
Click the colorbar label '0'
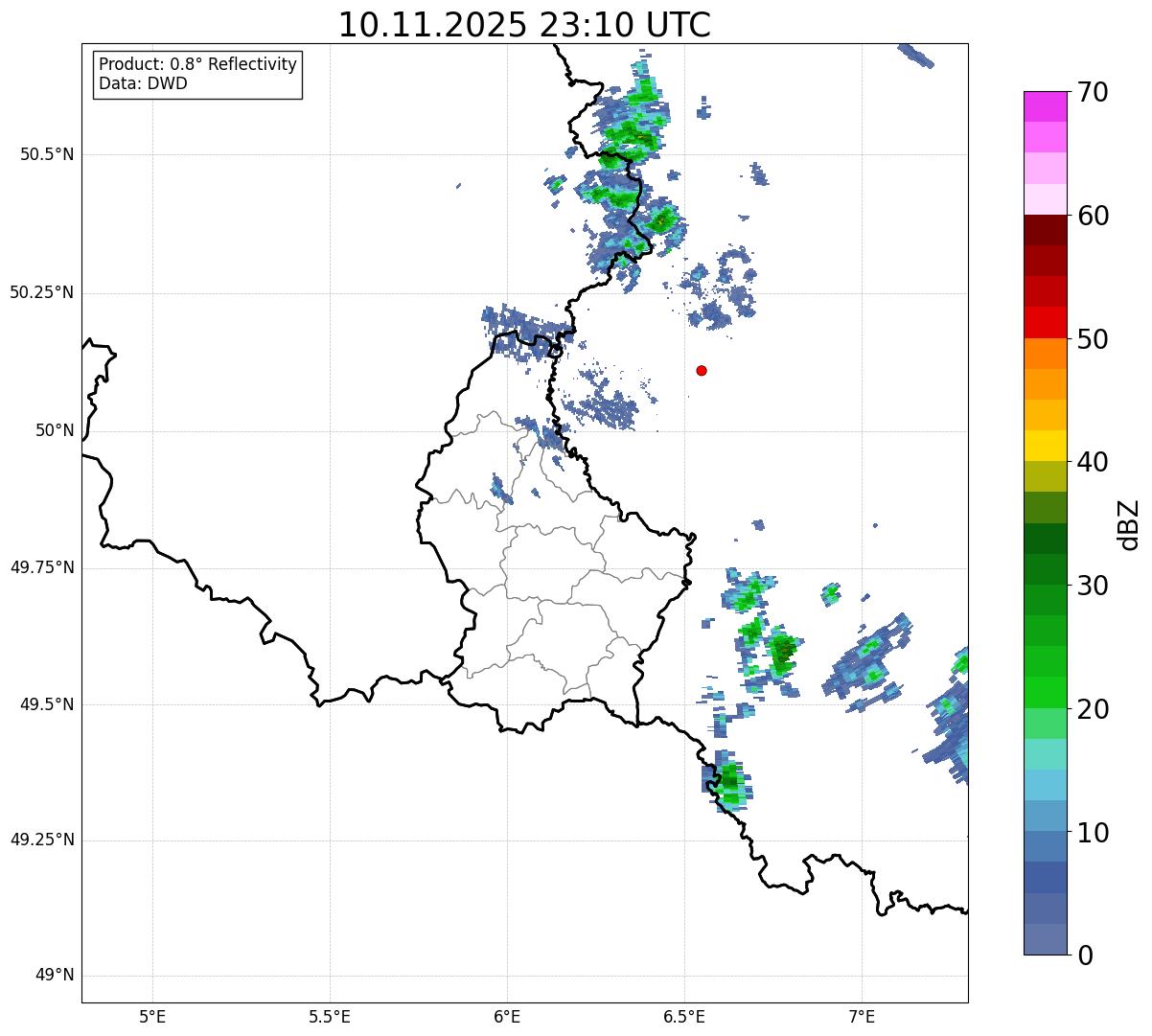tap(1084, 955)
